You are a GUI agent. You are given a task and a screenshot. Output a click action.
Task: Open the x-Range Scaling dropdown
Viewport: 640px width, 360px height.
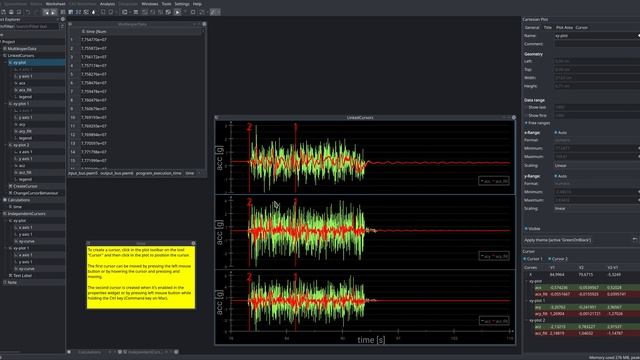tap(597, 166)
